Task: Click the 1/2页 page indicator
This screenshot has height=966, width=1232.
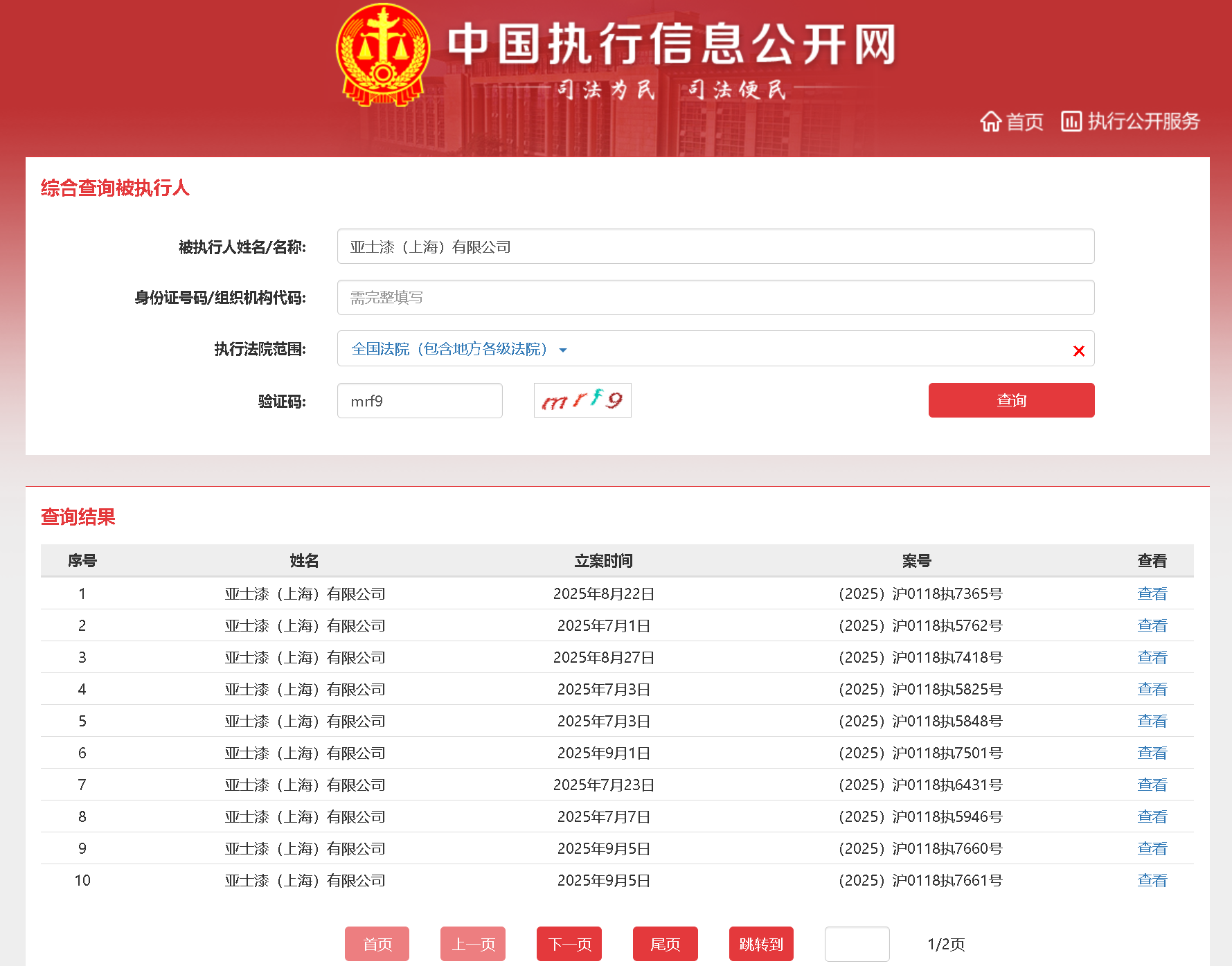Action: [946, 944]
